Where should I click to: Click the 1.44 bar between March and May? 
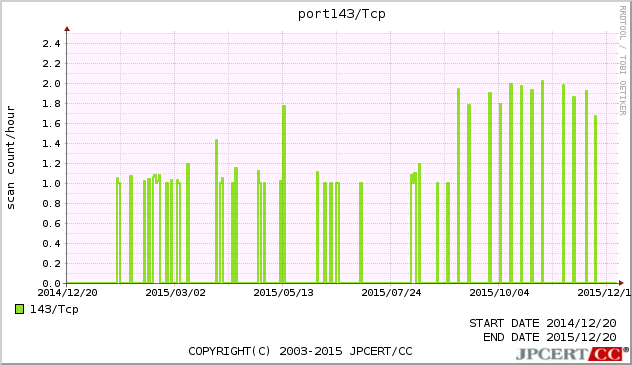[216, 211]
